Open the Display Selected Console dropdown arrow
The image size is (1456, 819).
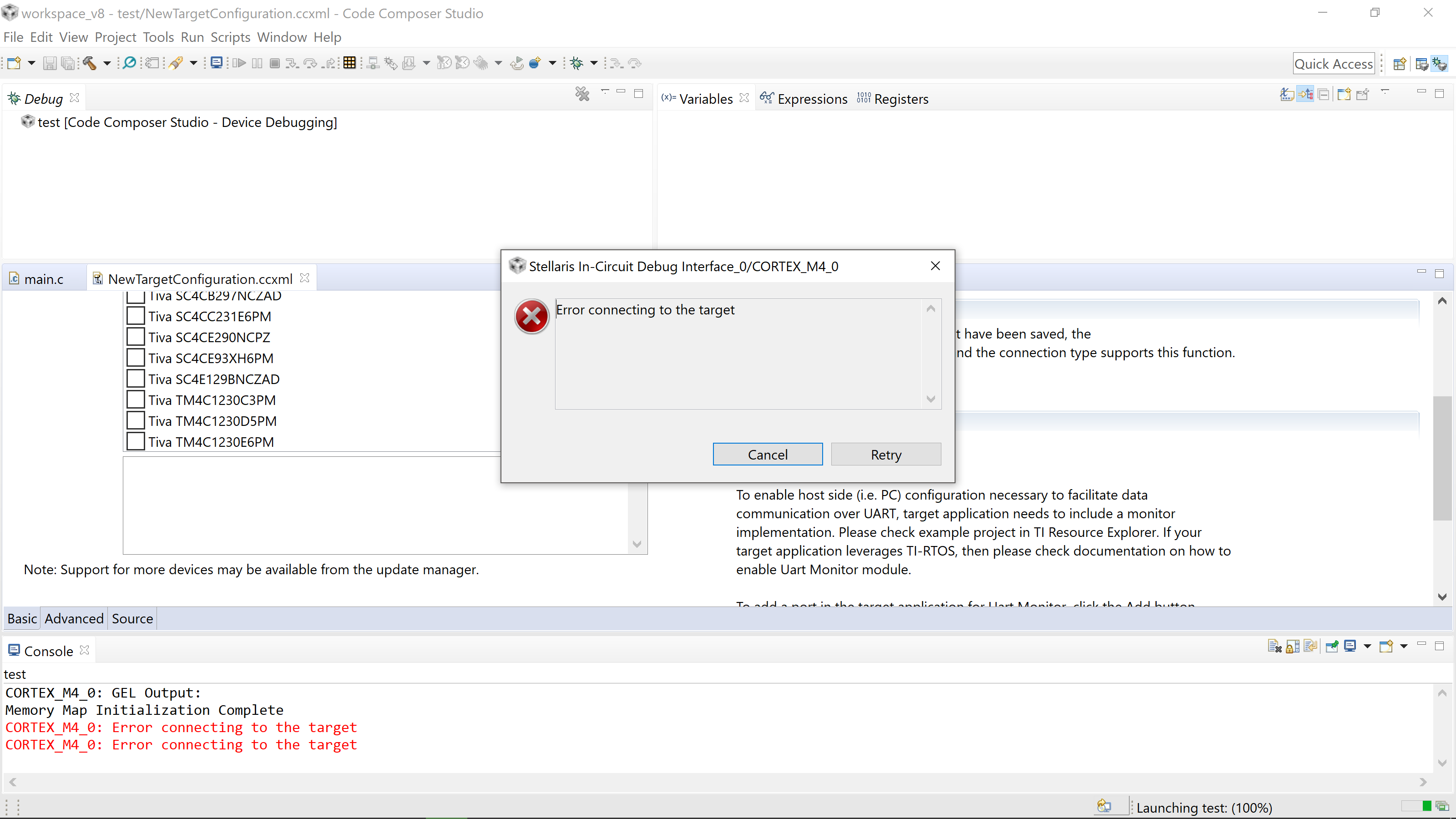1367,646
